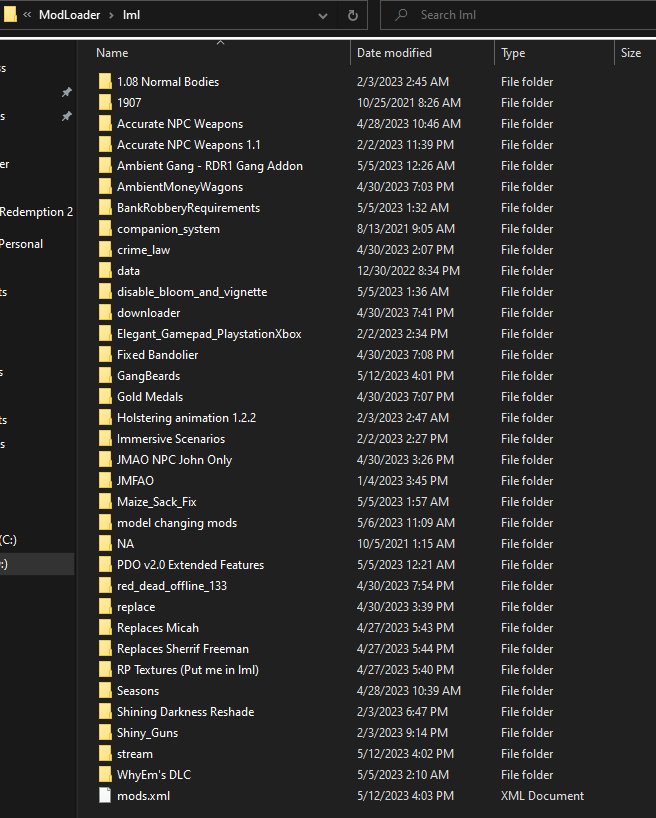This screenshot has width=656, height=818.
Task: Click the stream folder icon
Action: click(107, 754)
